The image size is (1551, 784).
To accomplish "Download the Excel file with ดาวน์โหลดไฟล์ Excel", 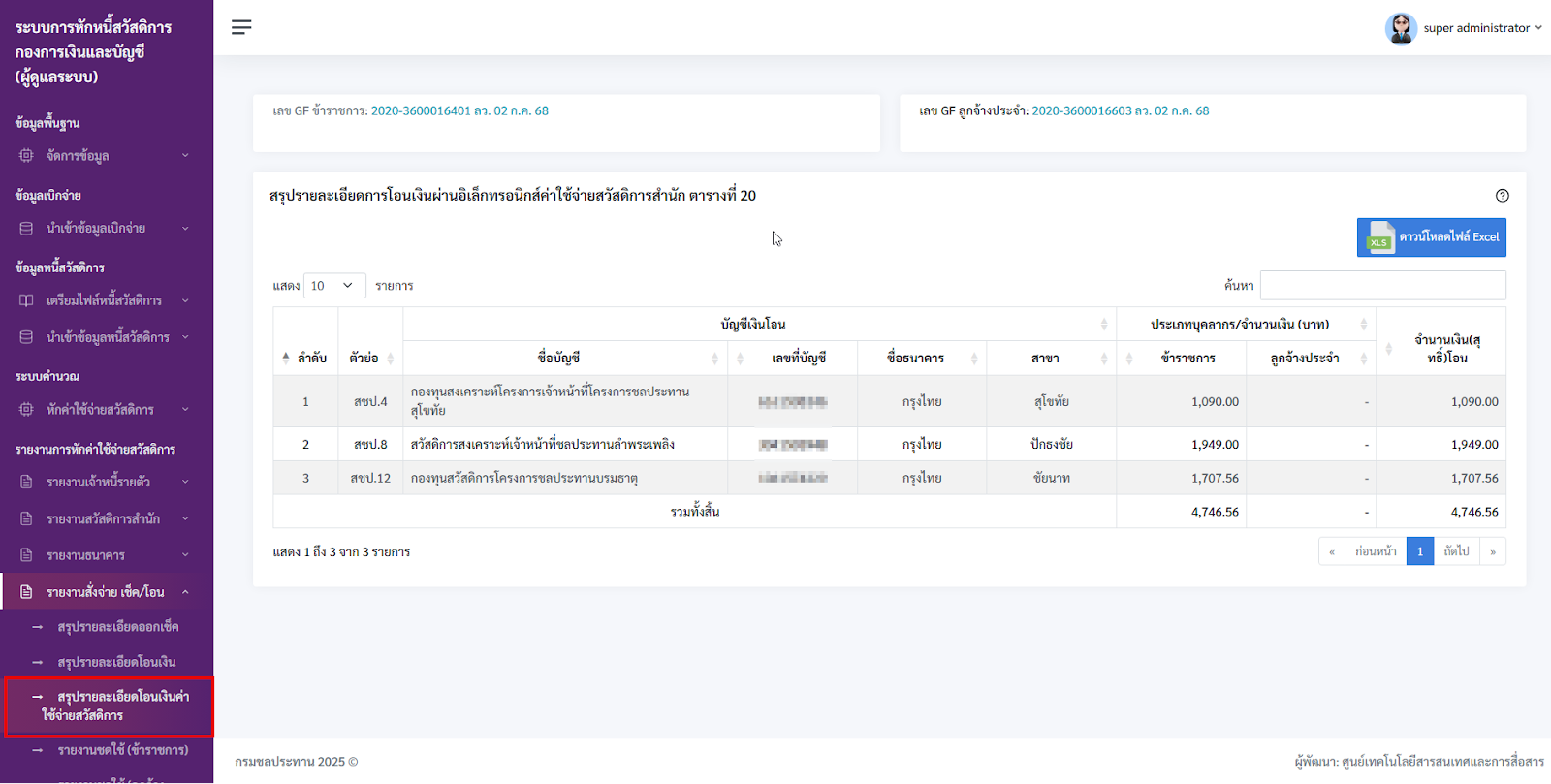I will (x=1431, y=237).
